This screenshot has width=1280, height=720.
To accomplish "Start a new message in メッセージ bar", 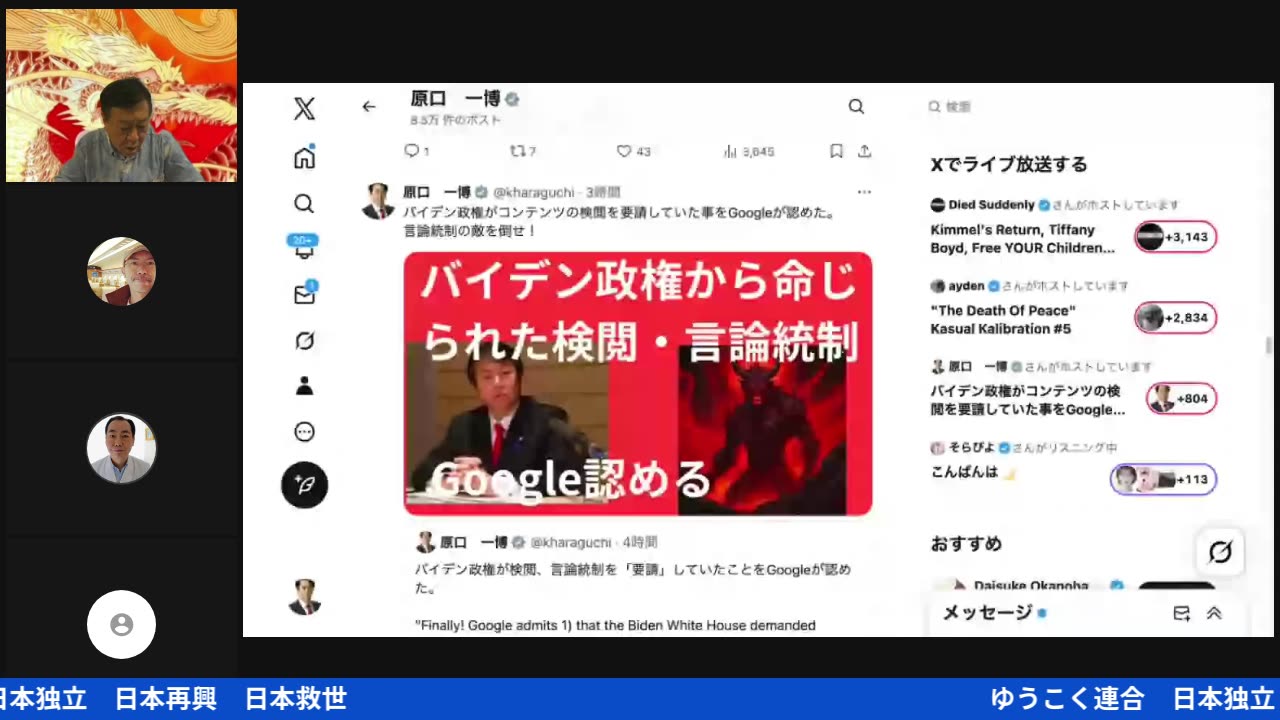I will 1181,613.
